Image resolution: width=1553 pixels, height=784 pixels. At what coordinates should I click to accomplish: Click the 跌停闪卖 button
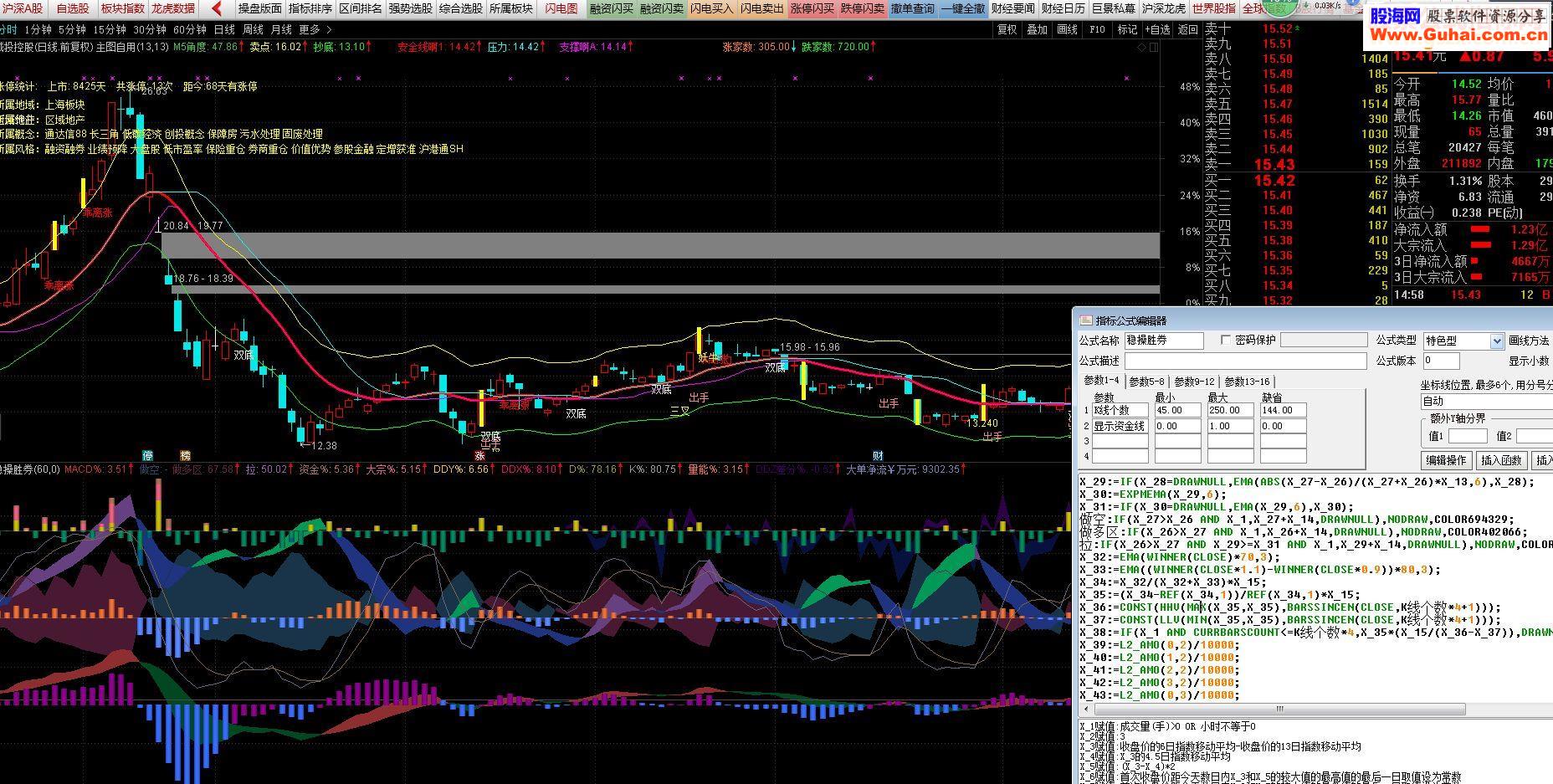click(863, 8)
